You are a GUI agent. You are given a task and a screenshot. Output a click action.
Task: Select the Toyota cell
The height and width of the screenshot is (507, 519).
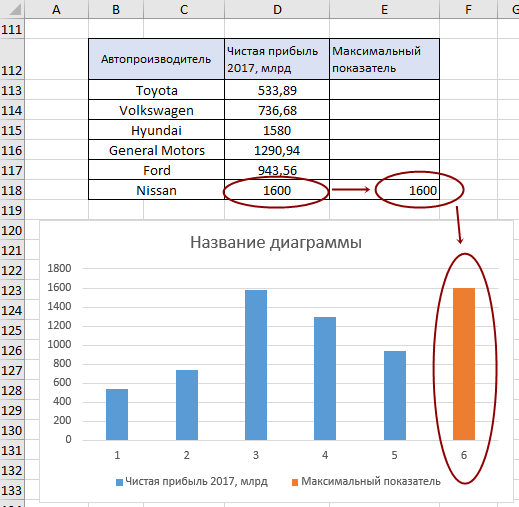coord(156,90)
